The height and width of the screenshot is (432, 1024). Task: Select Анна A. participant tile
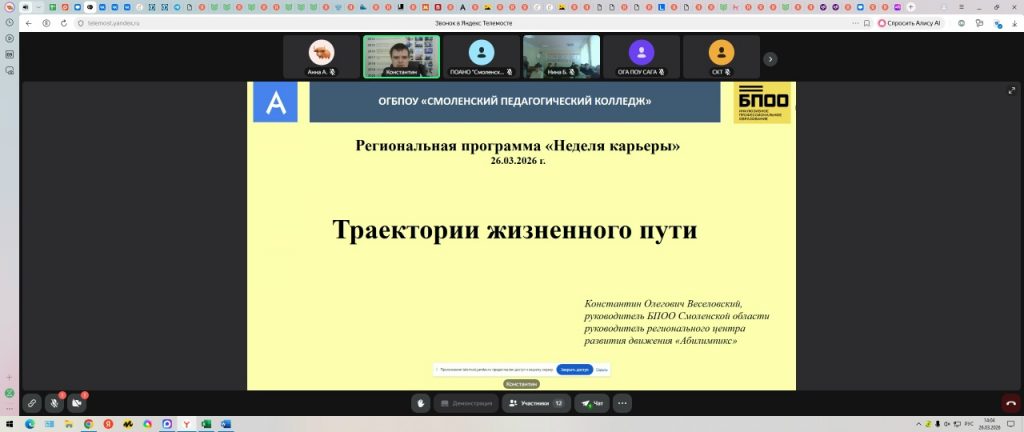pos(321,57)
